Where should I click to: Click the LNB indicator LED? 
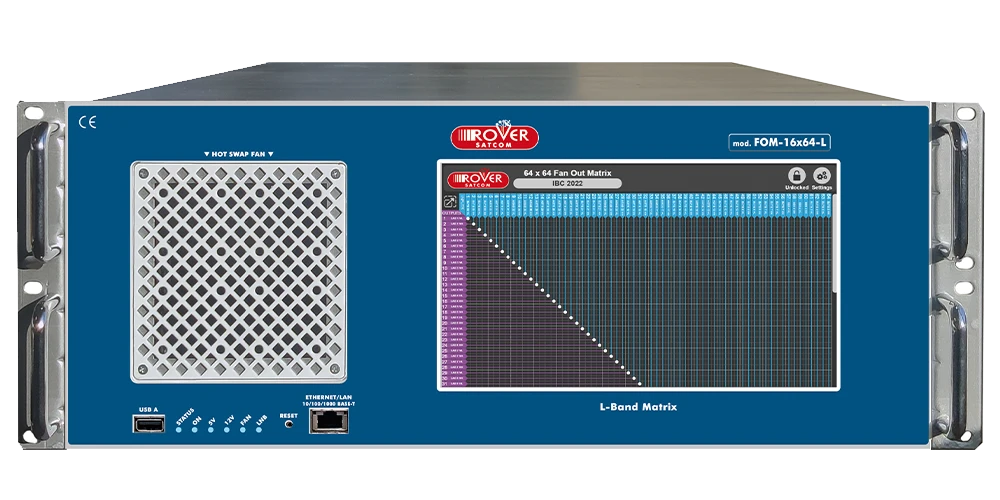coord(258,430)
